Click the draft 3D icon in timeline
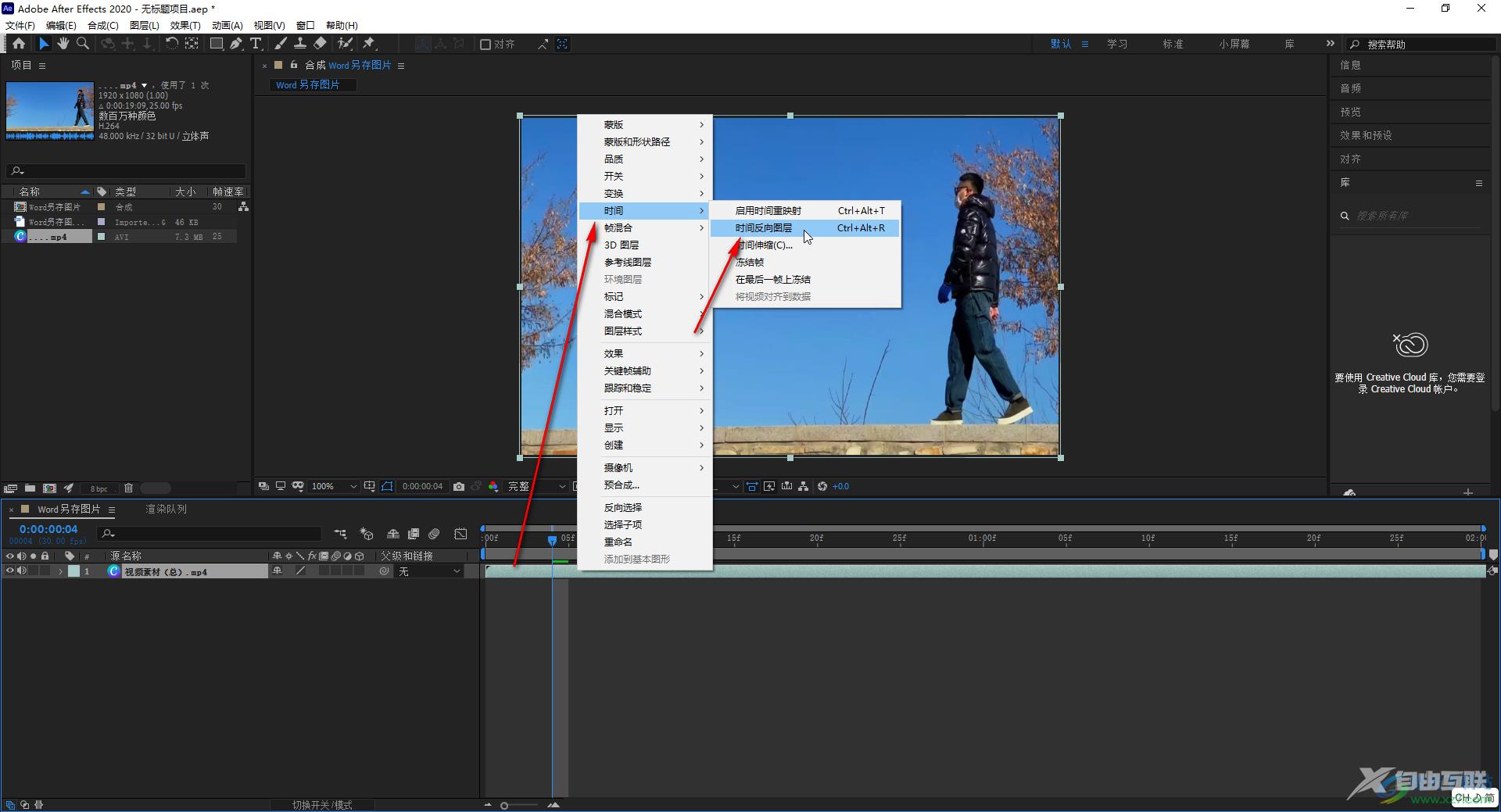The height and width of the screenshot is (812, 1501). click(366, 534)
